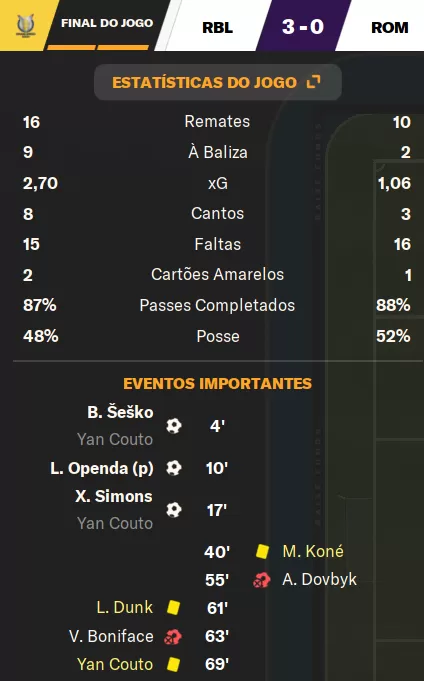
Task: Click the penalty goal ball icon at 10'
Action: (x=174, y=468)
